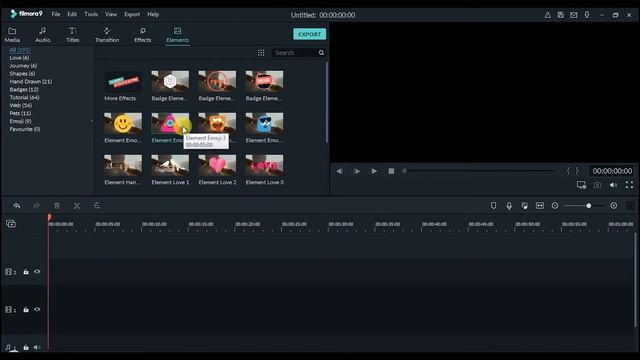Add a marker with the shield icon
This screenshot has height=360, width=640.
click(x=493, y=206)
